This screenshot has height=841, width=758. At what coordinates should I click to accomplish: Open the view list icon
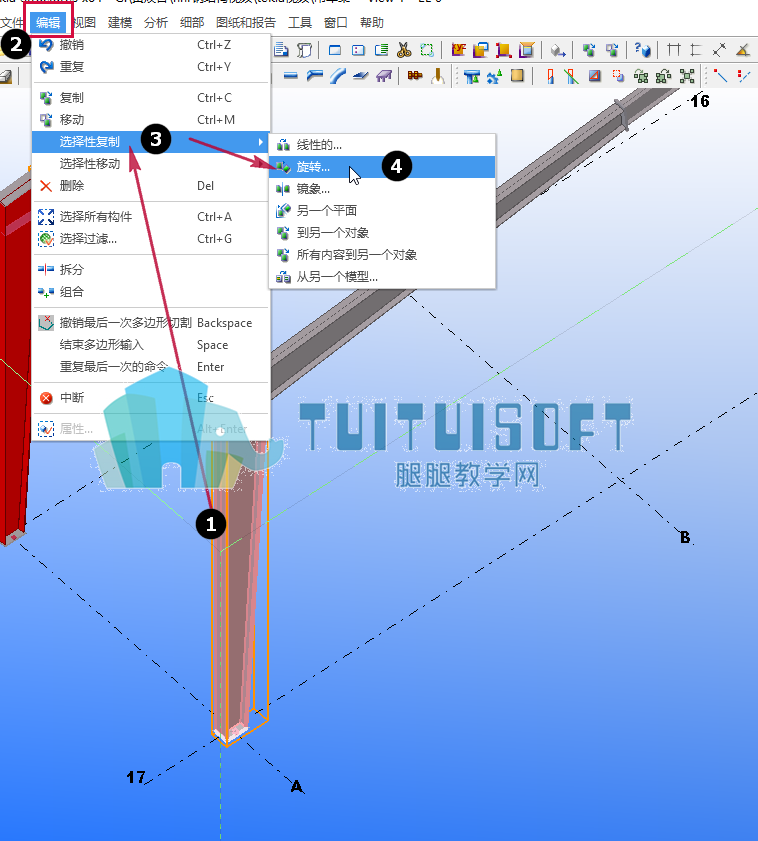[381, 50]
